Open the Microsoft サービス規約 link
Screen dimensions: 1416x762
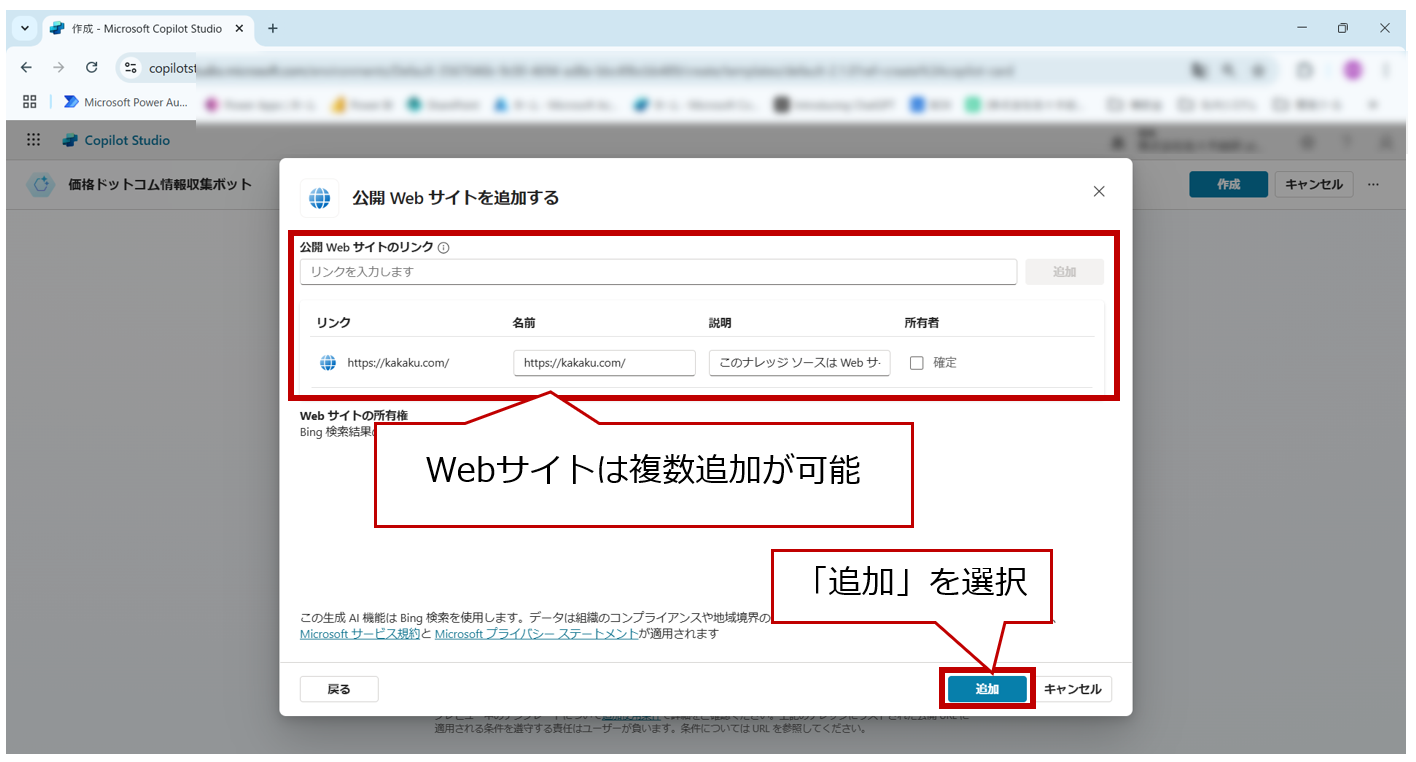(x=360, y=634)
